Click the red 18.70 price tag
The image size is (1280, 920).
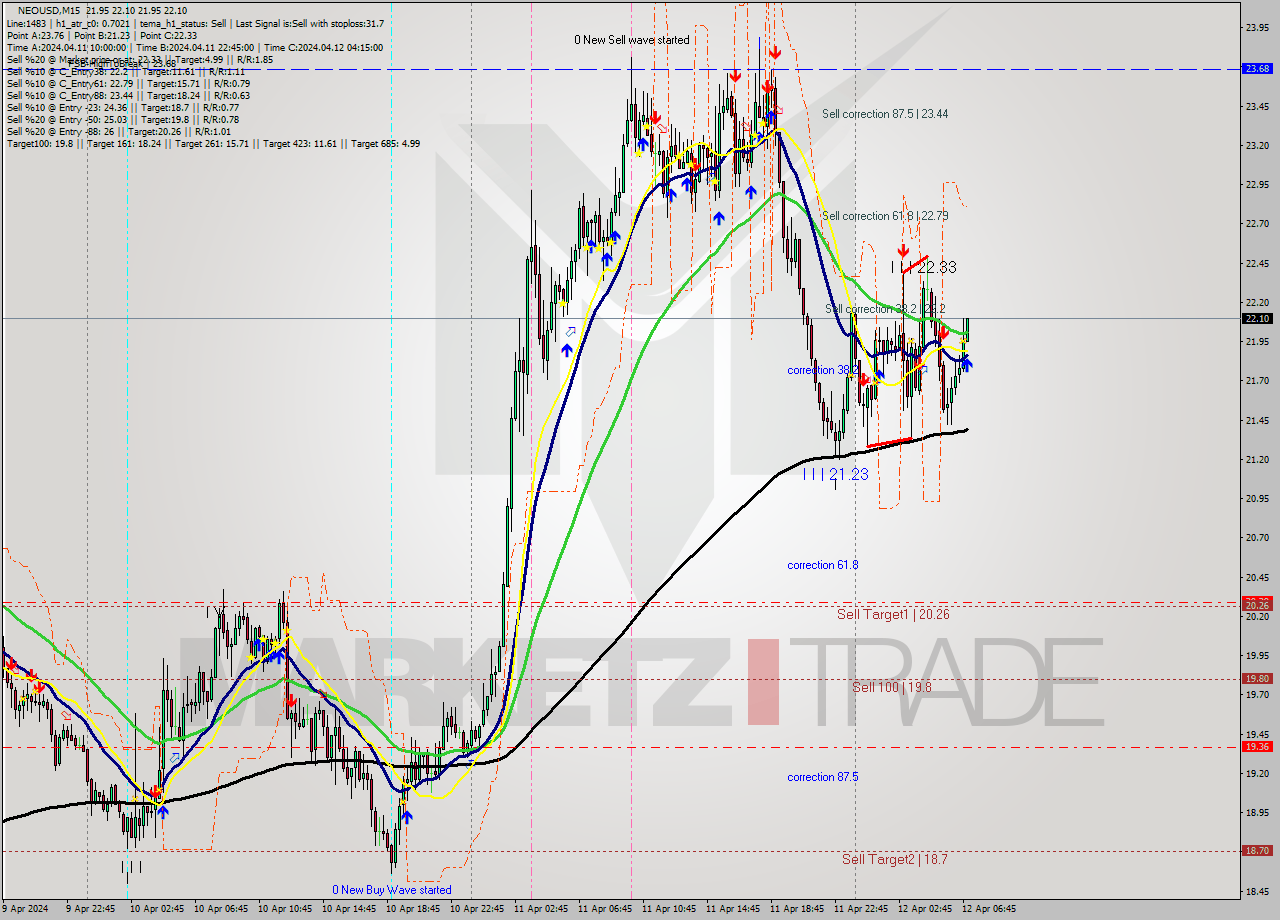(1257, 851)
